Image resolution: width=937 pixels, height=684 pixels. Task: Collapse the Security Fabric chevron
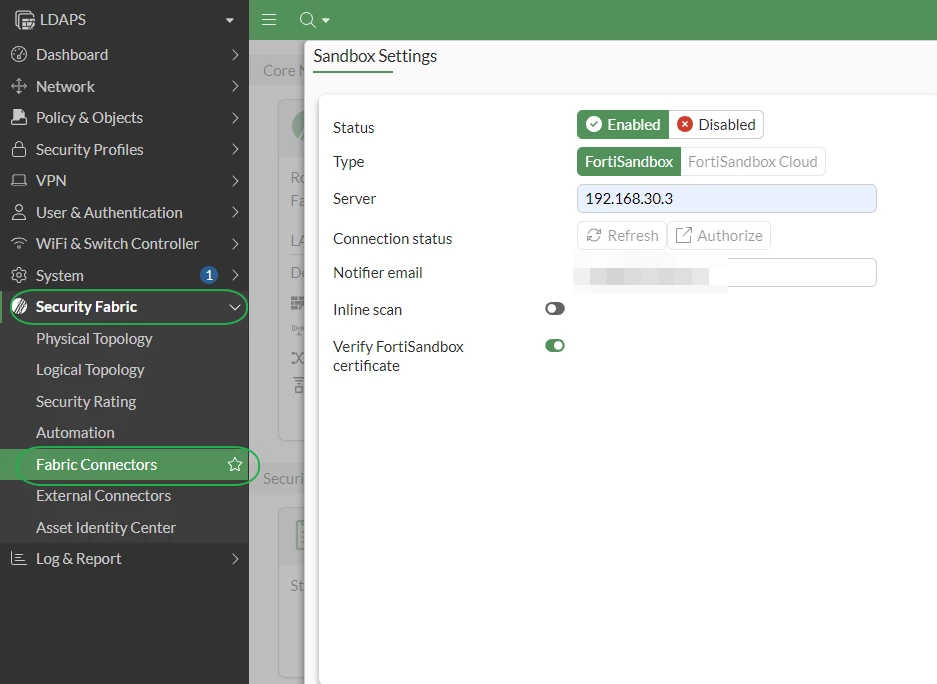[235, 307]
